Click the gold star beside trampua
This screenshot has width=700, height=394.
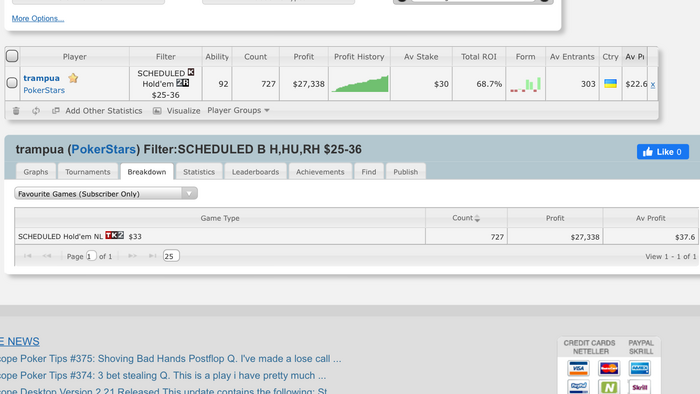coord(73,78)
